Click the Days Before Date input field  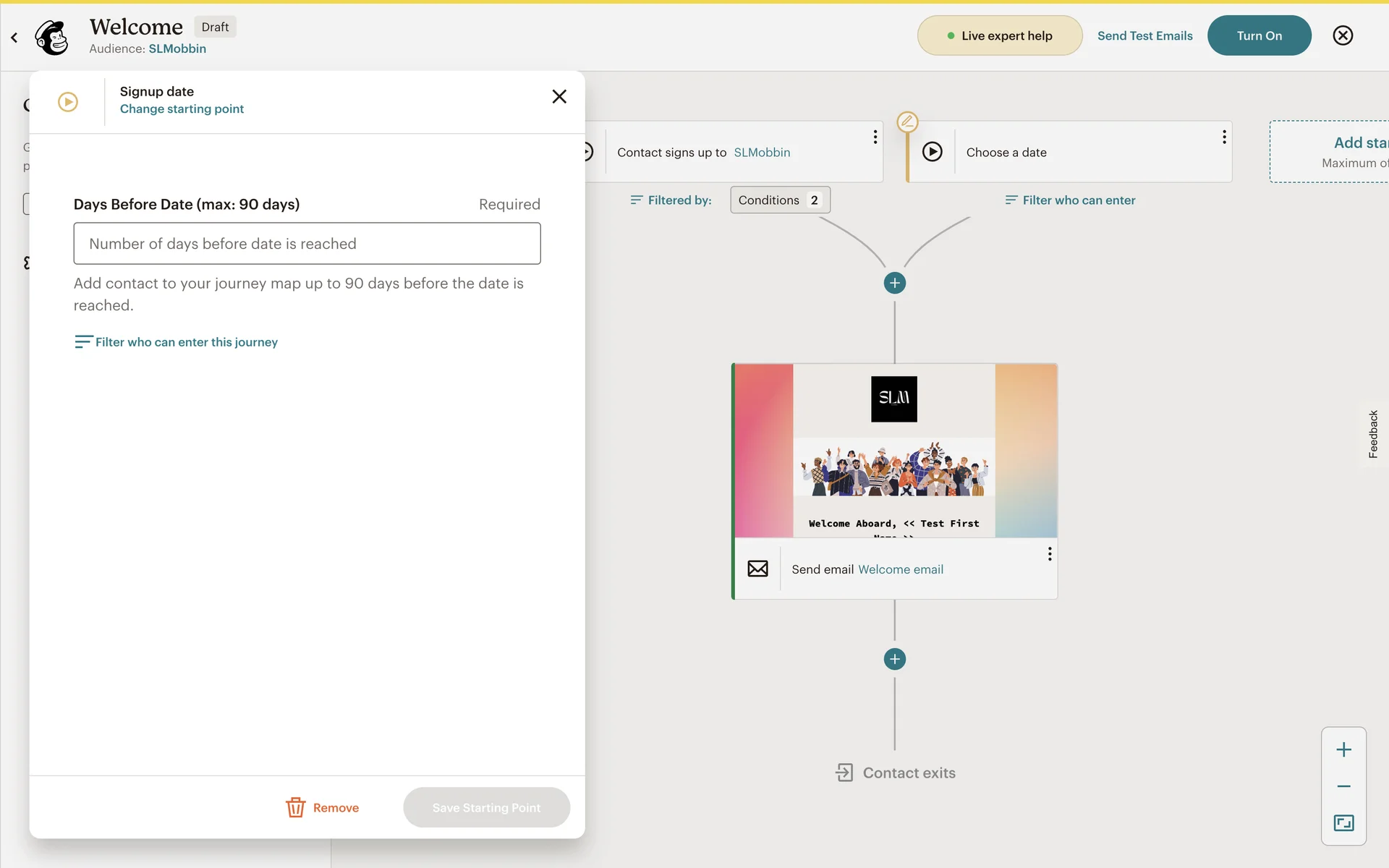(307, 244)
